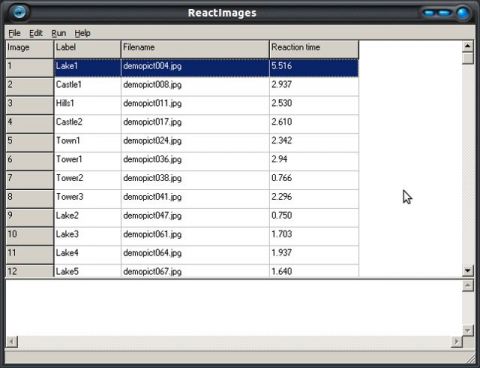Click the 2.937 reaction time cell

point(314,87)
